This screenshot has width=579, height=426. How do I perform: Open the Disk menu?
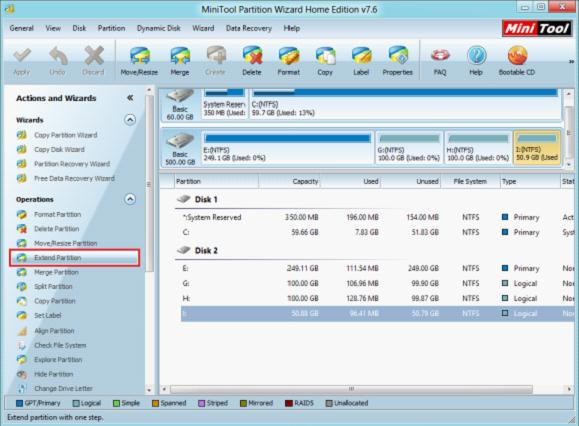pyautogui.click(x=79, y=28)
